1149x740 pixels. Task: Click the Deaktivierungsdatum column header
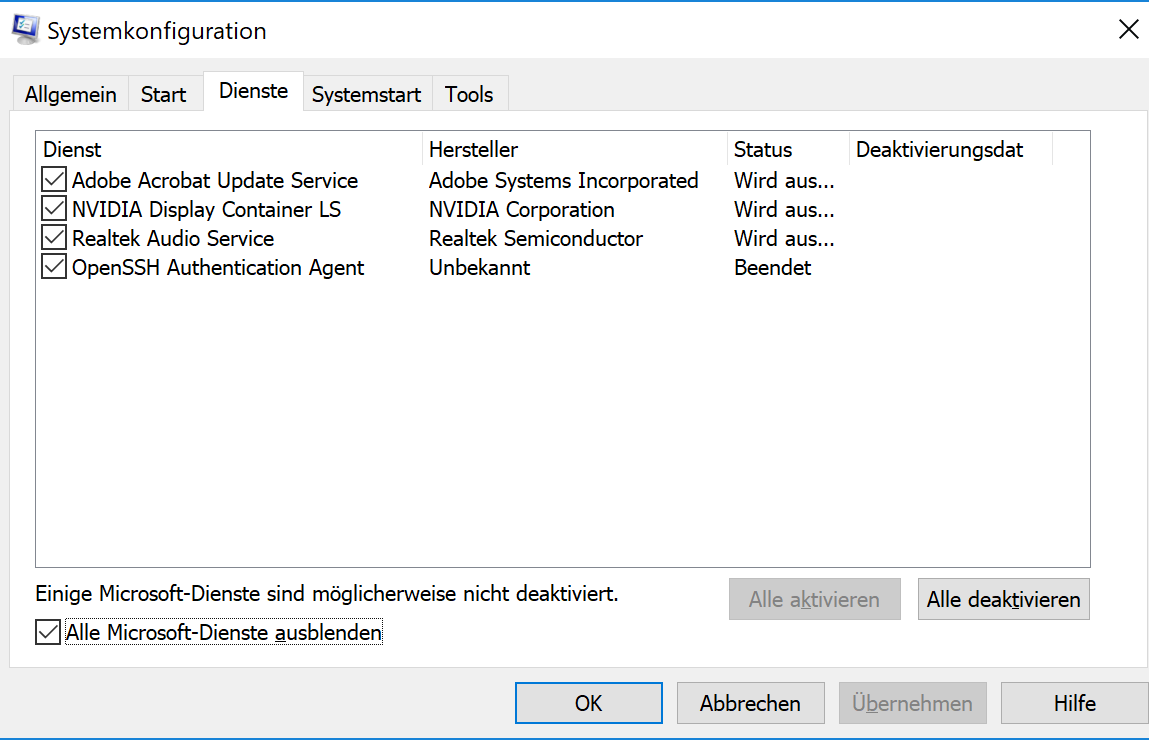pos(950,149)
